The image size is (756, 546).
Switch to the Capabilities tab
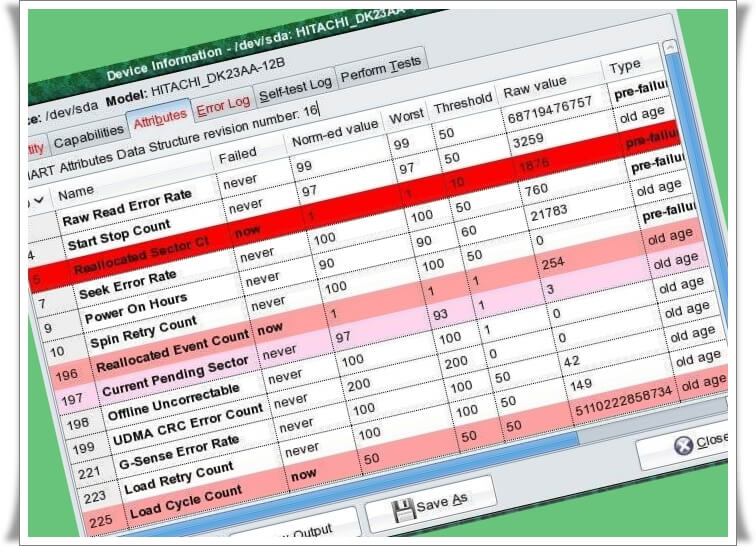coord(88,136)
